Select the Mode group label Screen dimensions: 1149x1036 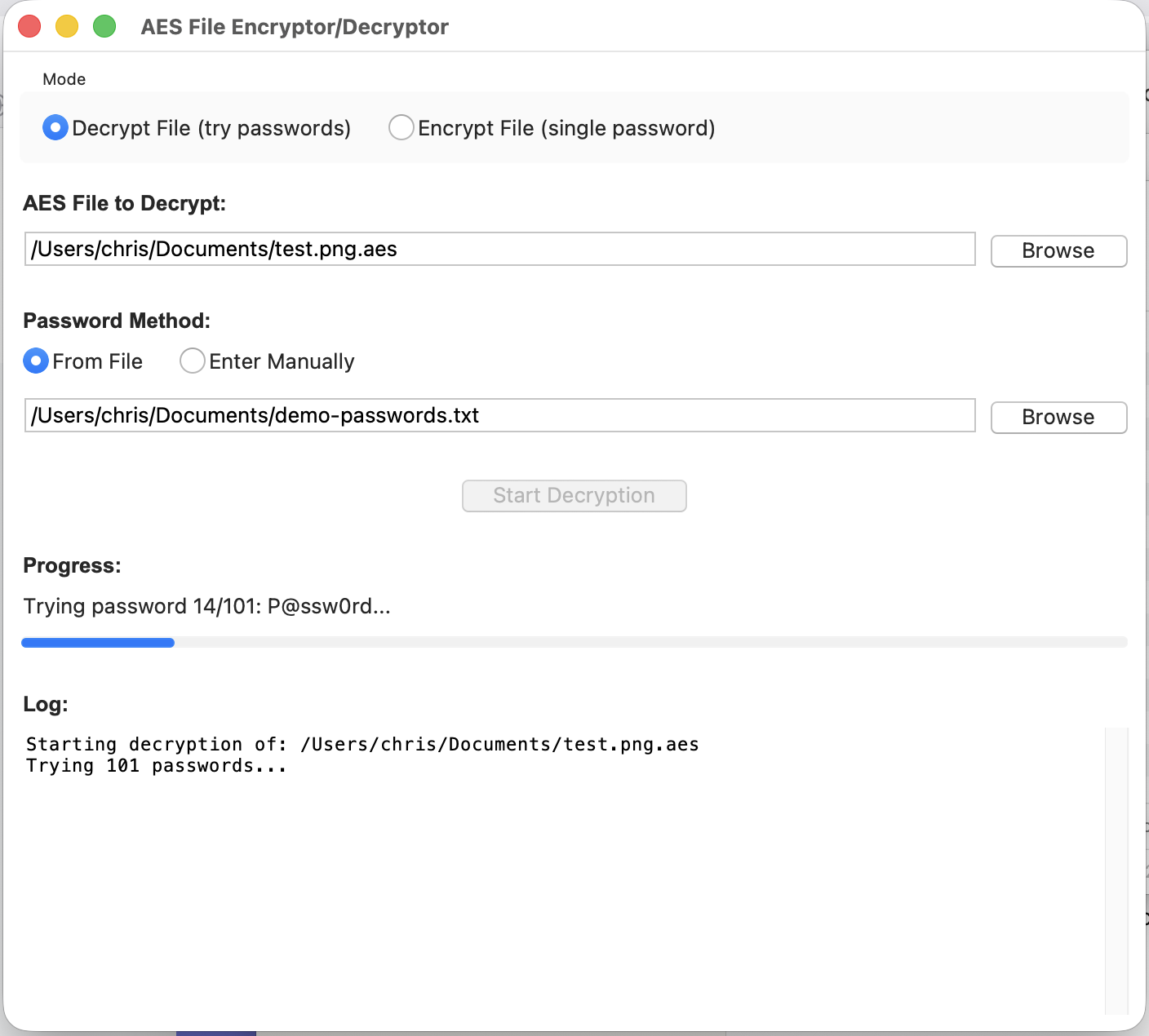[x=64, y=78]
